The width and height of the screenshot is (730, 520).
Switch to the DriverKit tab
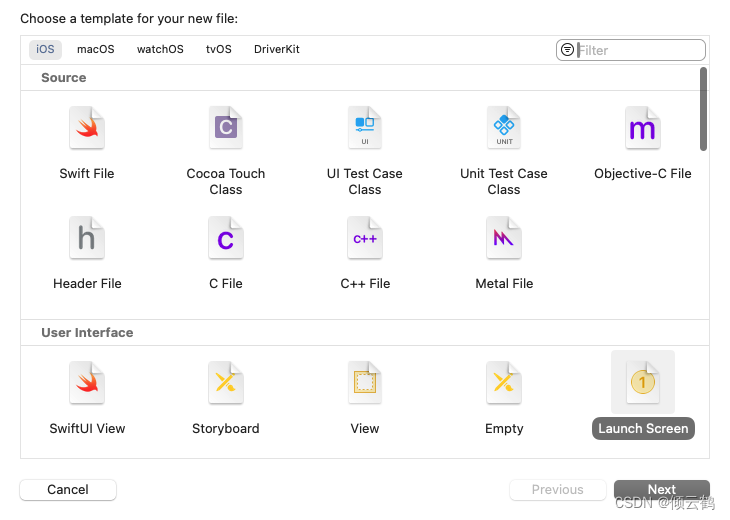[277, 49]
